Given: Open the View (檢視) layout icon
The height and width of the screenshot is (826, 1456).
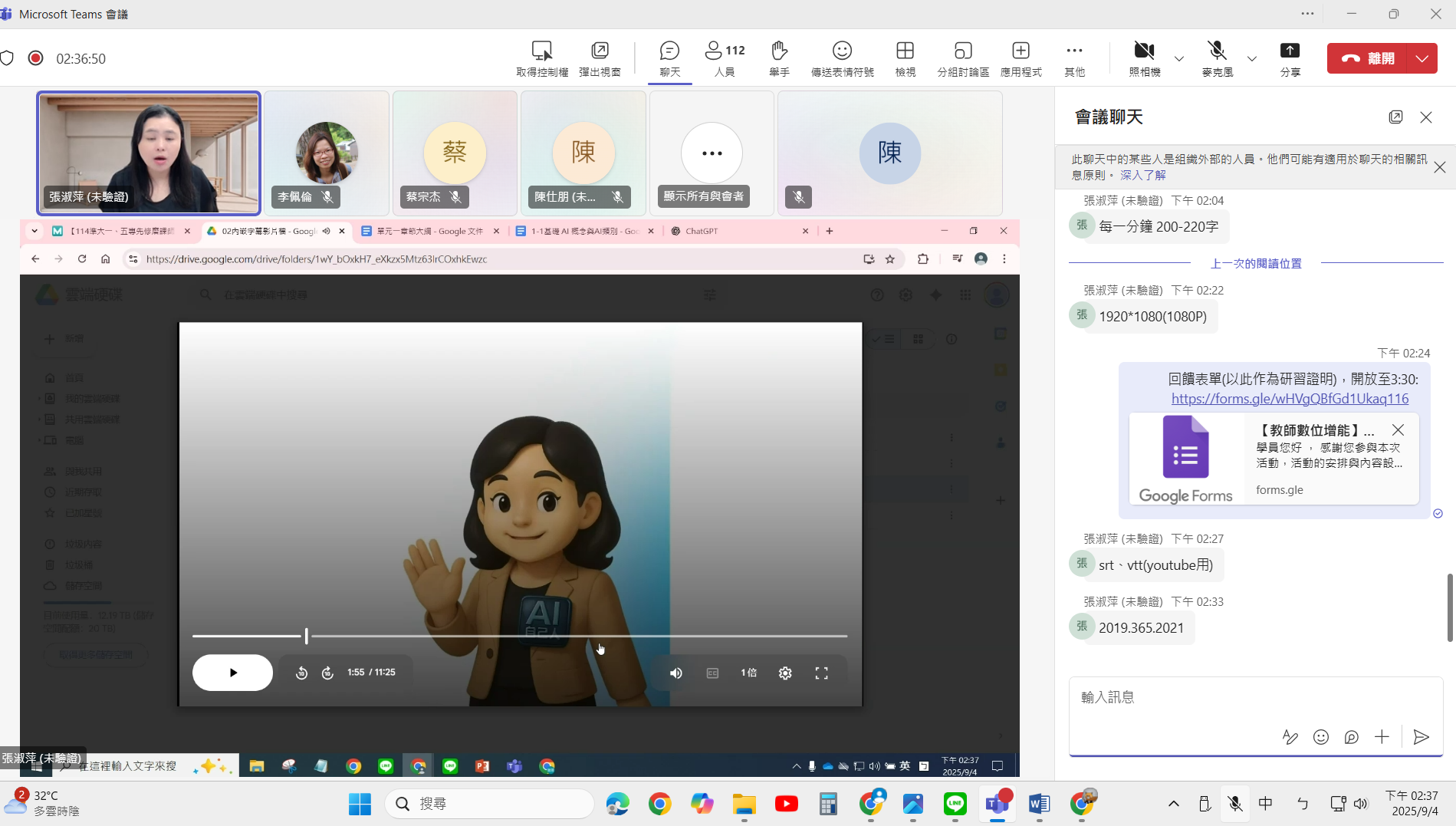Looking at the screenshot, I should tap(905, 51).
